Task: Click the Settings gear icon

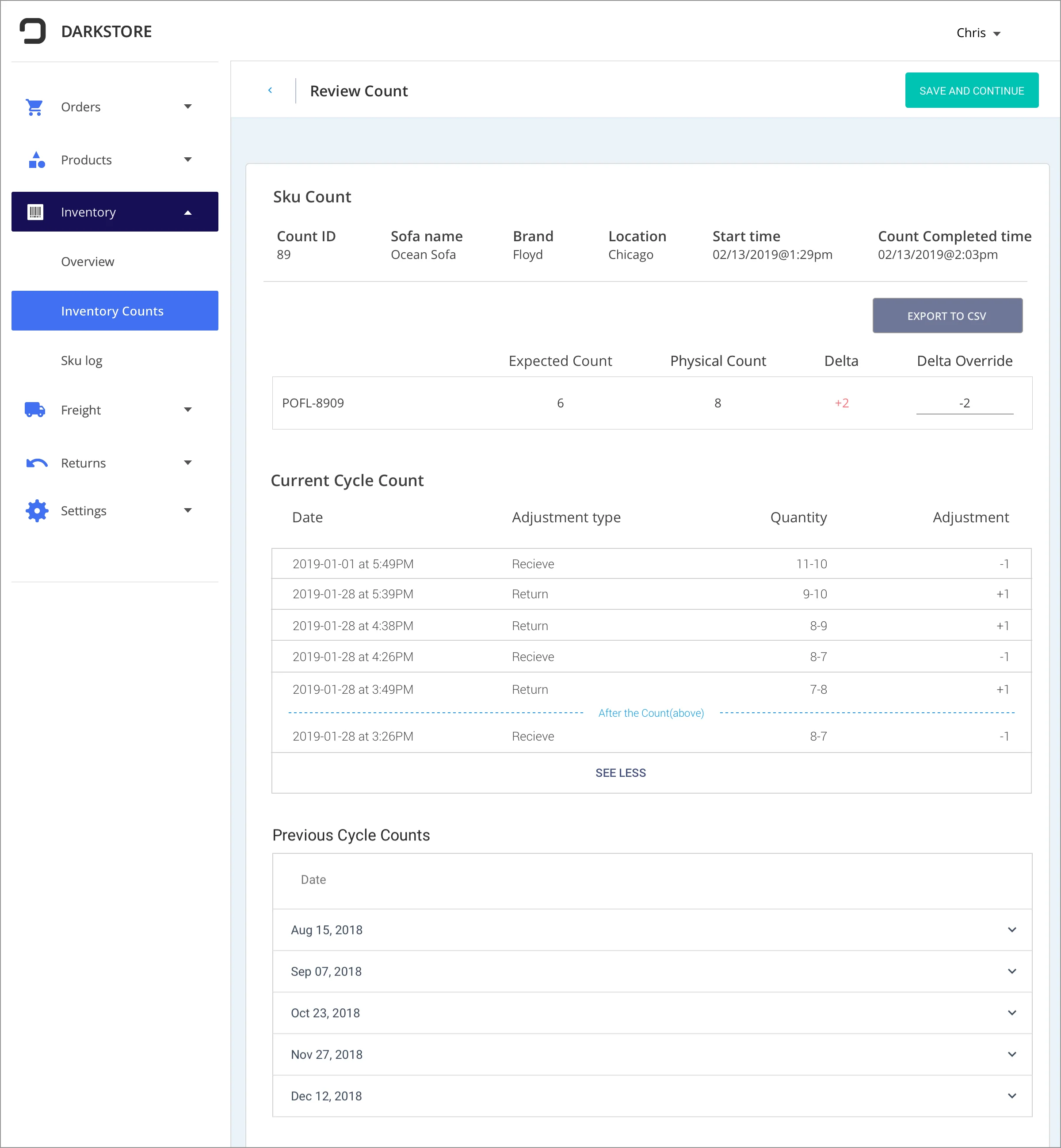Action: tap(37, 510)
